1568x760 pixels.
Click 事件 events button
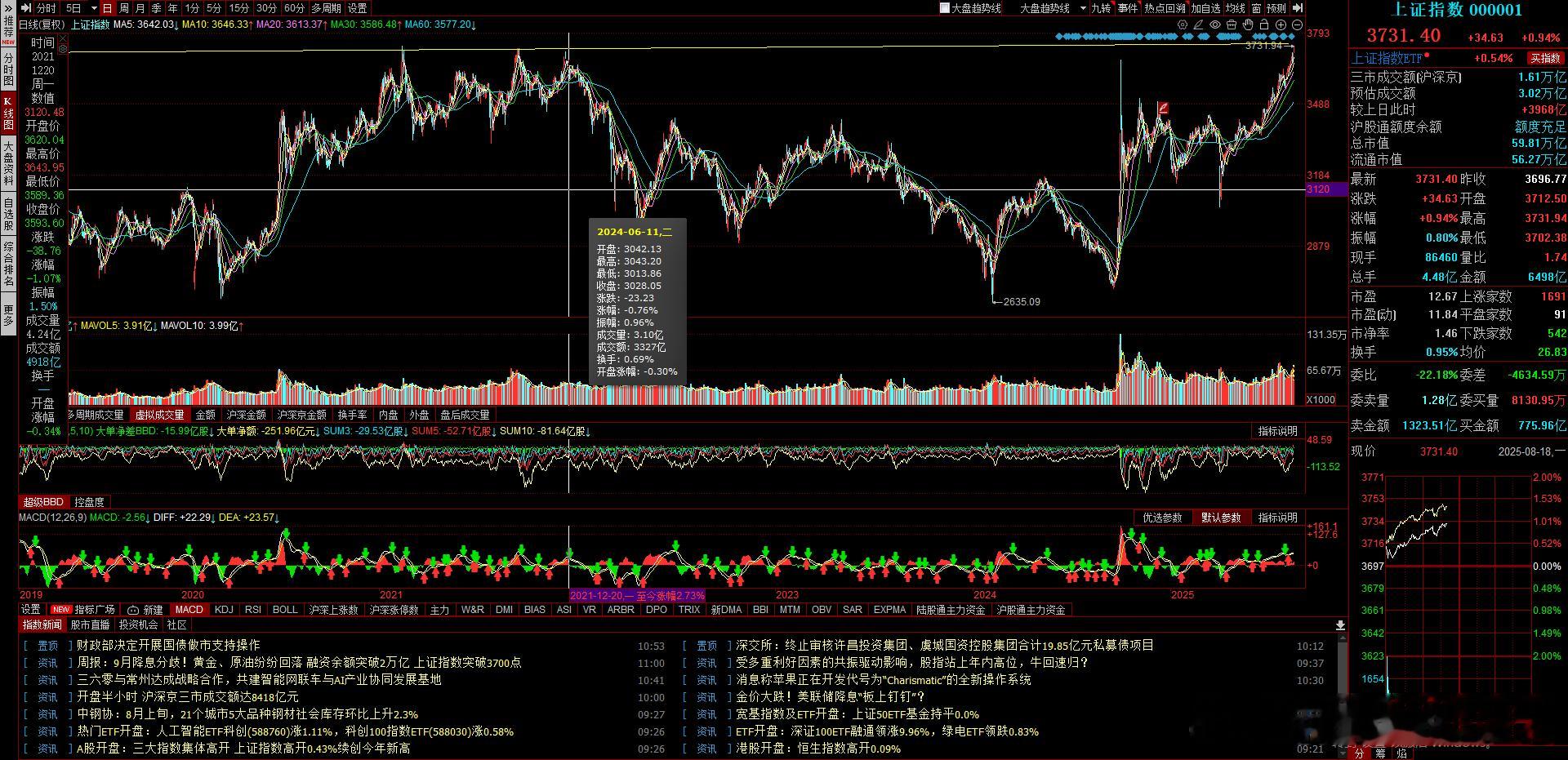[1128, 8]
